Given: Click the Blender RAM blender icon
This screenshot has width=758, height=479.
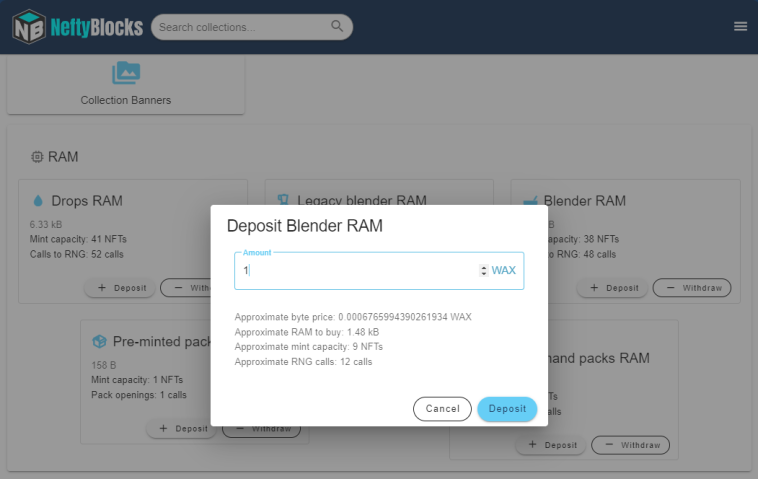Looking at the screenshot, I should [530, 200].
